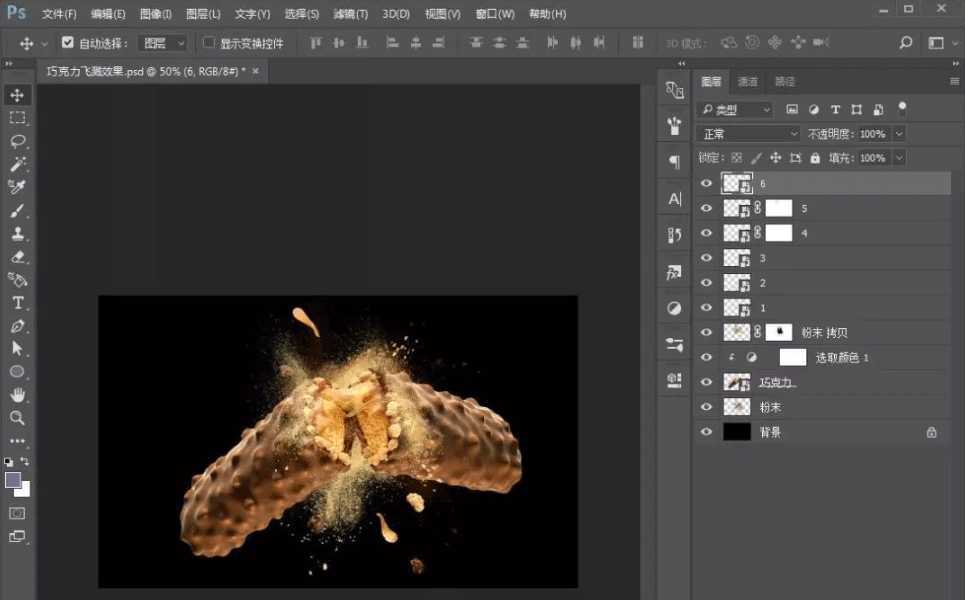Expand the 不透明度 opacity dropdown arrow
965x600 pixels.
pos(899,134)
